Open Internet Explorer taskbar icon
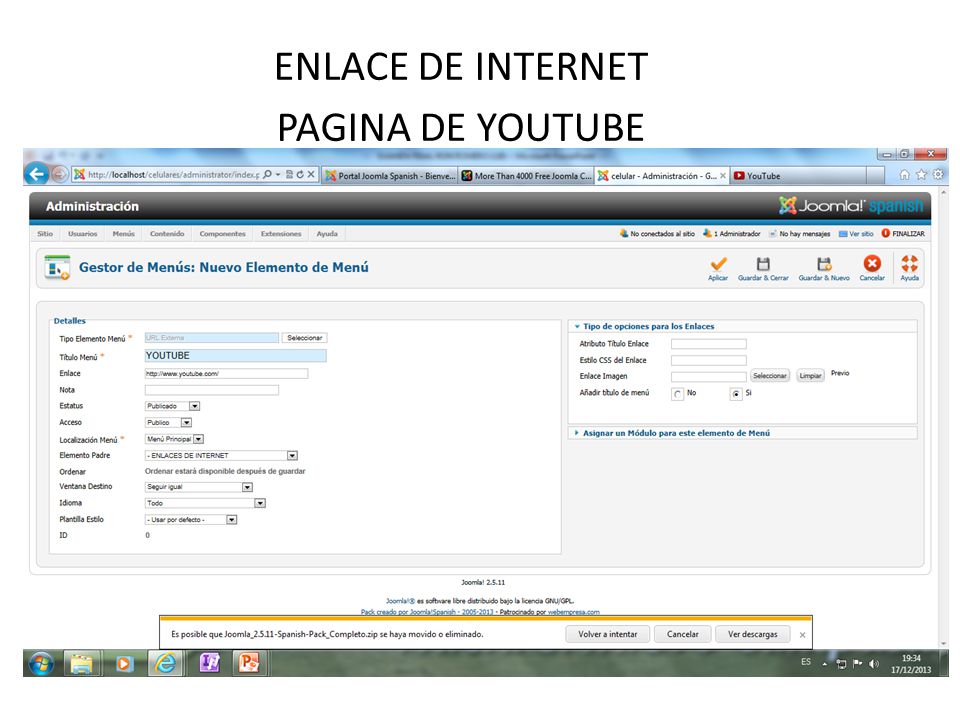This screenshot has width=960, height=720. (165, 664)
